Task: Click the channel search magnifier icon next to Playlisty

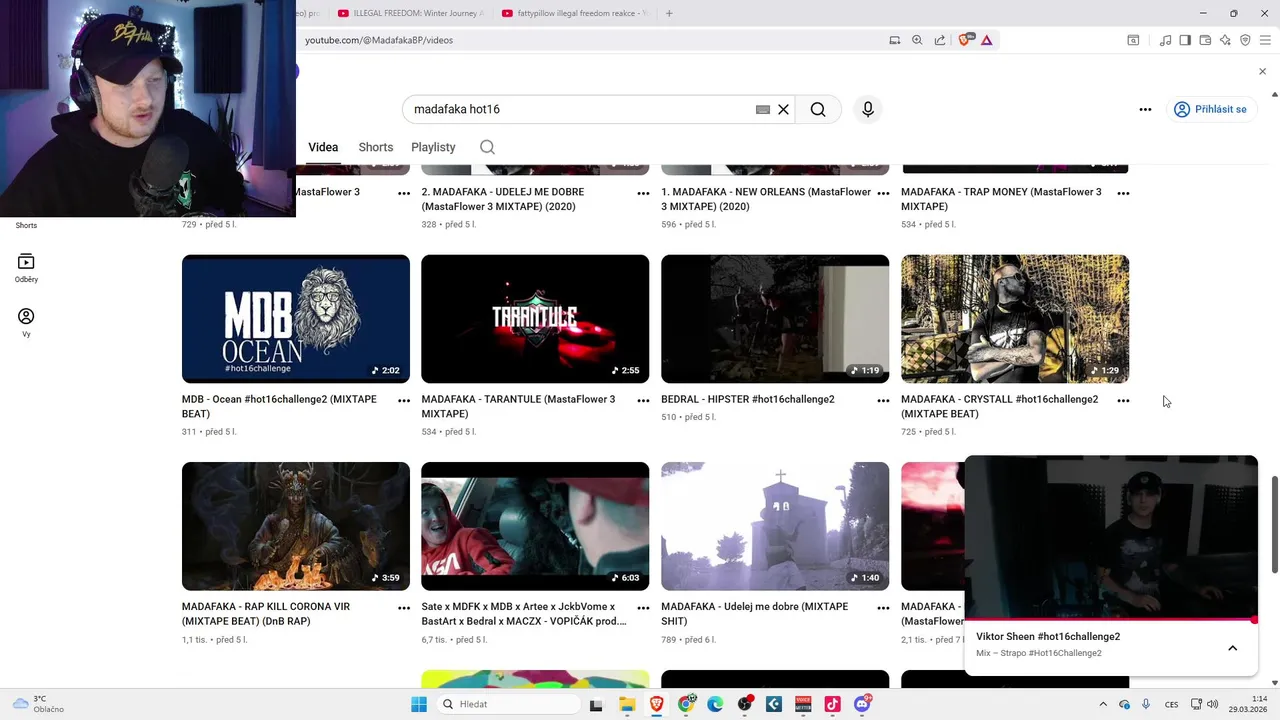Action: coord(487,147)
